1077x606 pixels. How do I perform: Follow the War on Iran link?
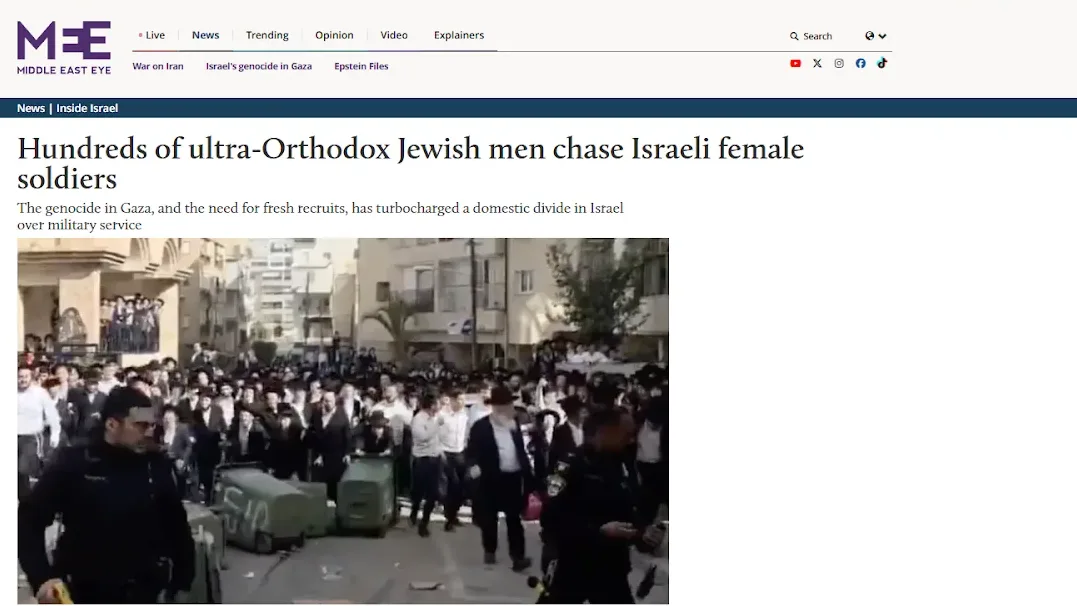tap(158, 66)
